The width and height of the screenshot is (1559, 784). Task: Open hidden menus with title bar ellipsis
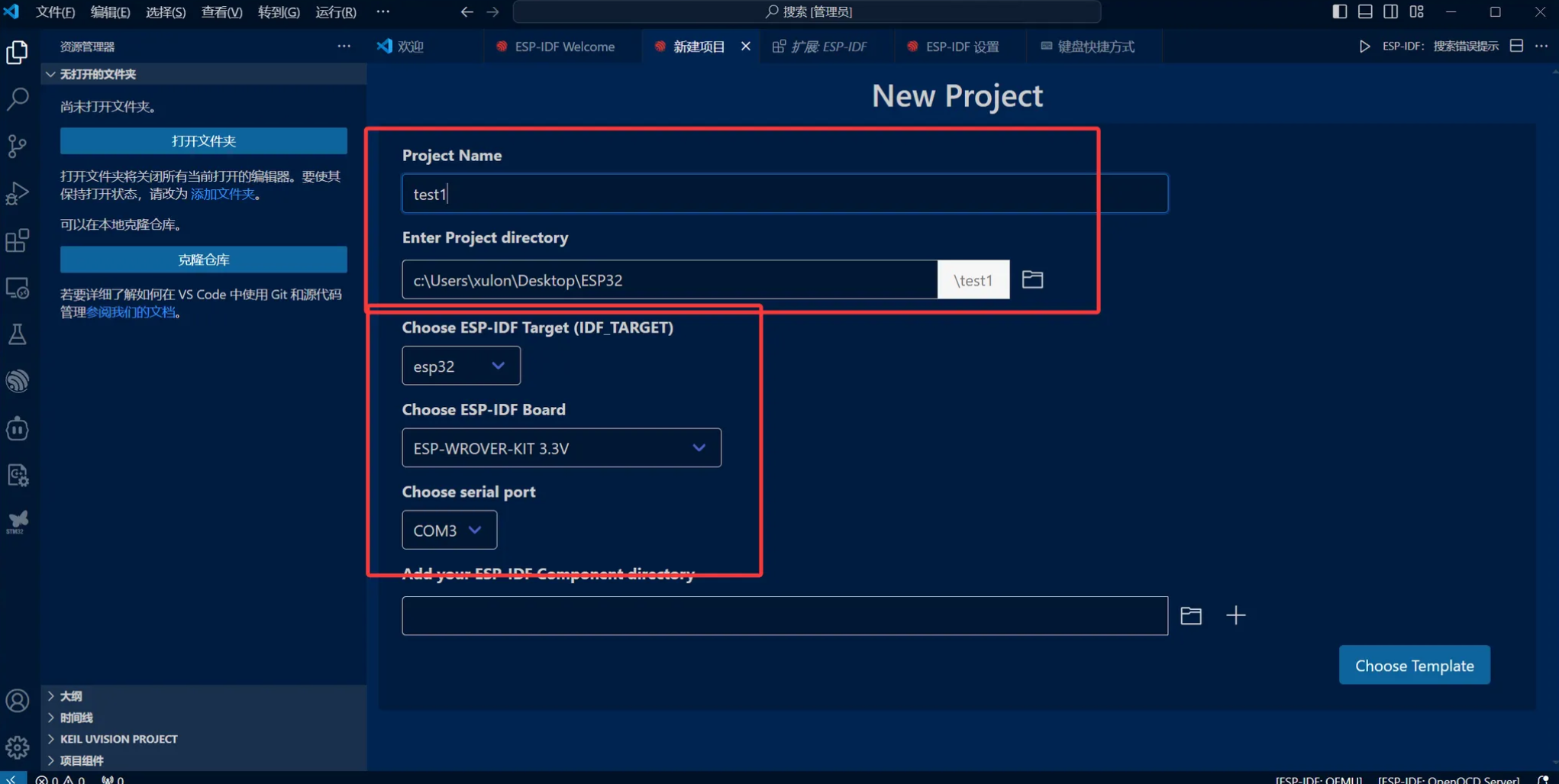[383, 11]
